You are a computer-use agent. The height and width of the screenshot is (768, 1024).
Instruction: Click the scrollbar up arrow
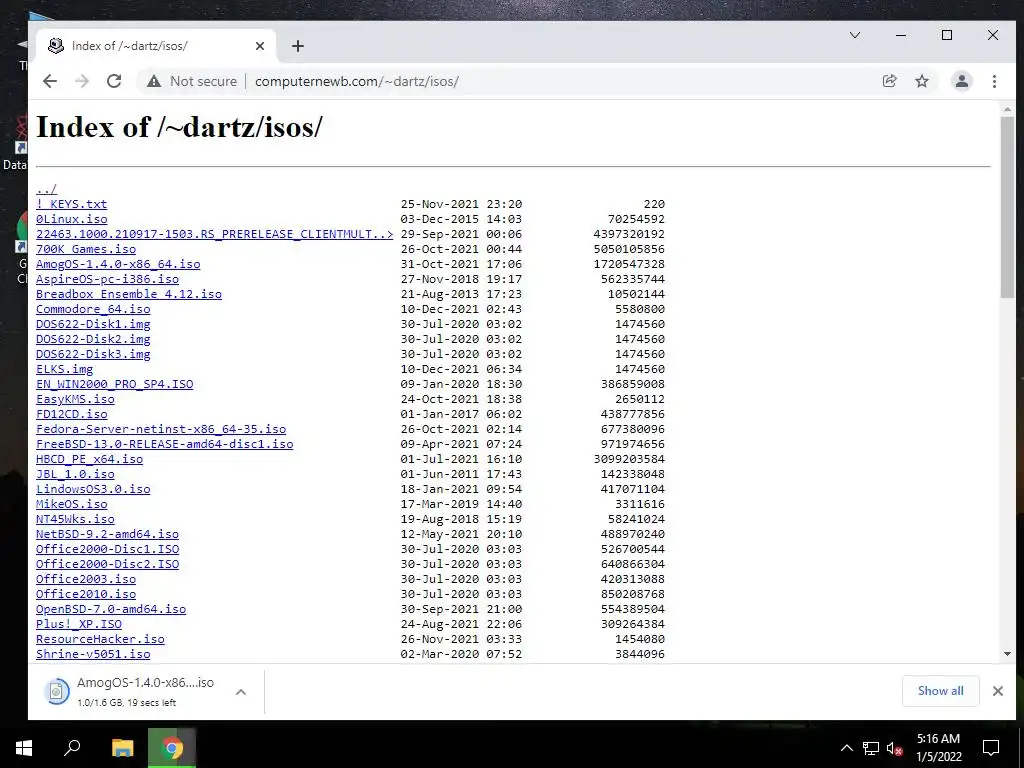(x=1007, y=109)
